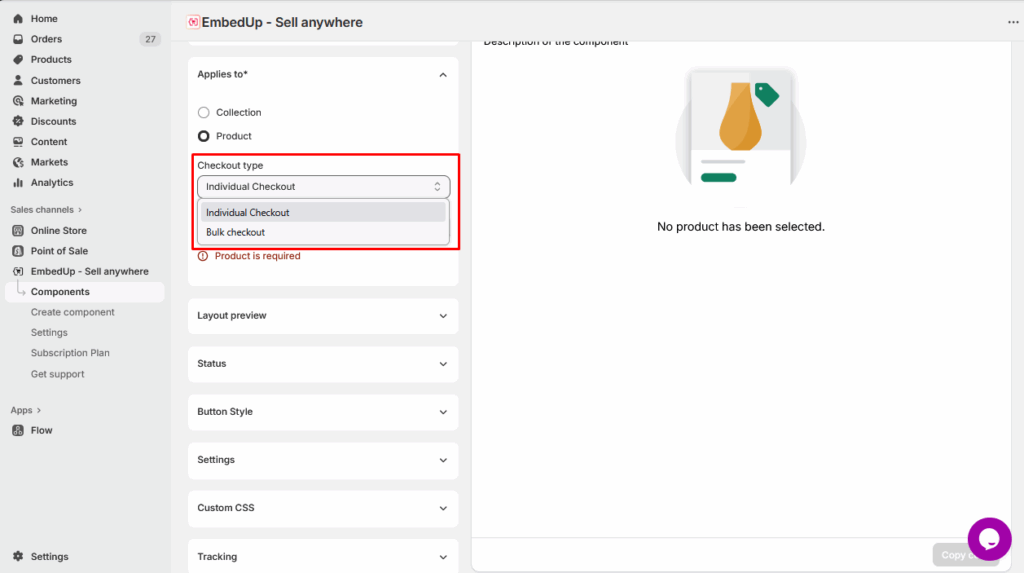Select the Product radio button

(204, 136)
